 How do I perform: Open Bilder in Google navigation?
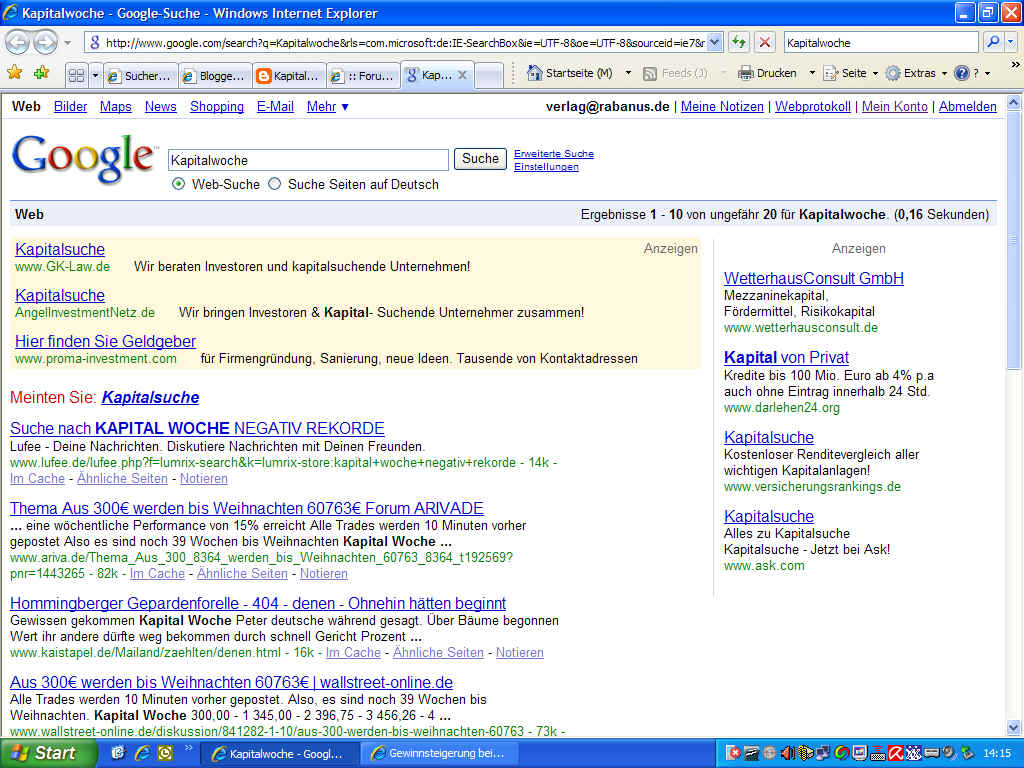(x=71, y=106)
